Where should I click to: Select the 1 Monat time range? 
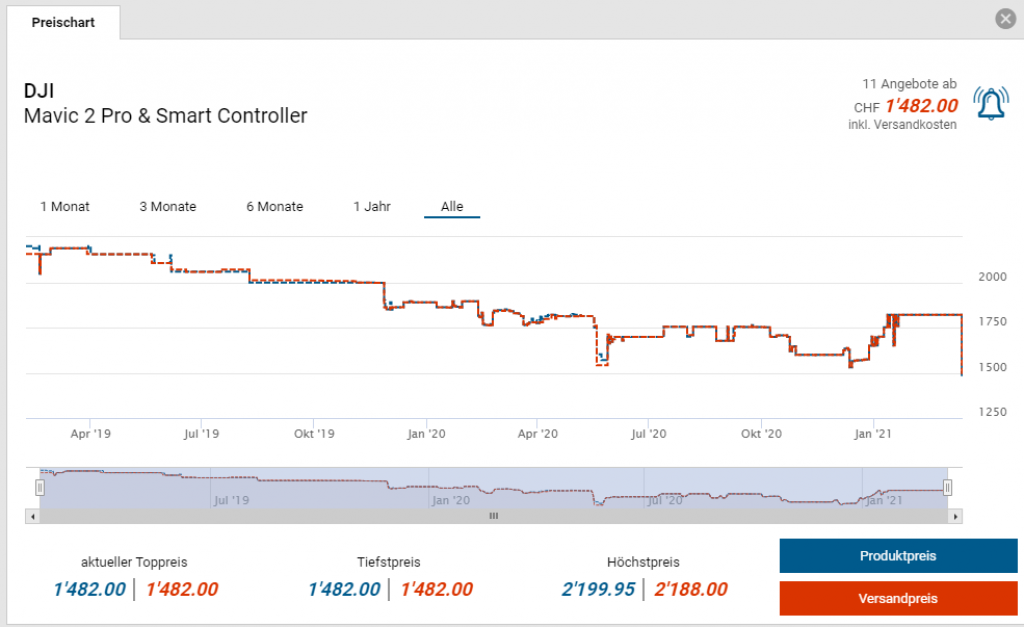[65, 207]
